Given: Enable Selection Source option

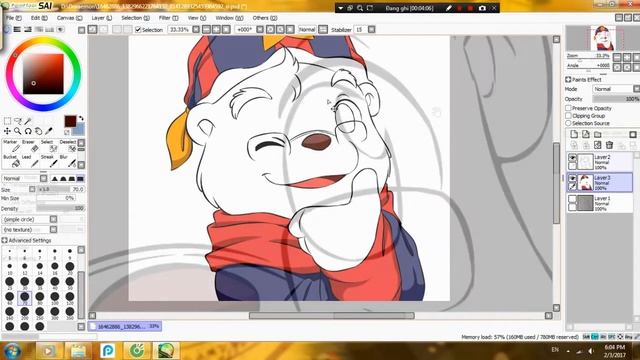Looking at the screenshot, I should pyautogui.click(x=568, y=123).
